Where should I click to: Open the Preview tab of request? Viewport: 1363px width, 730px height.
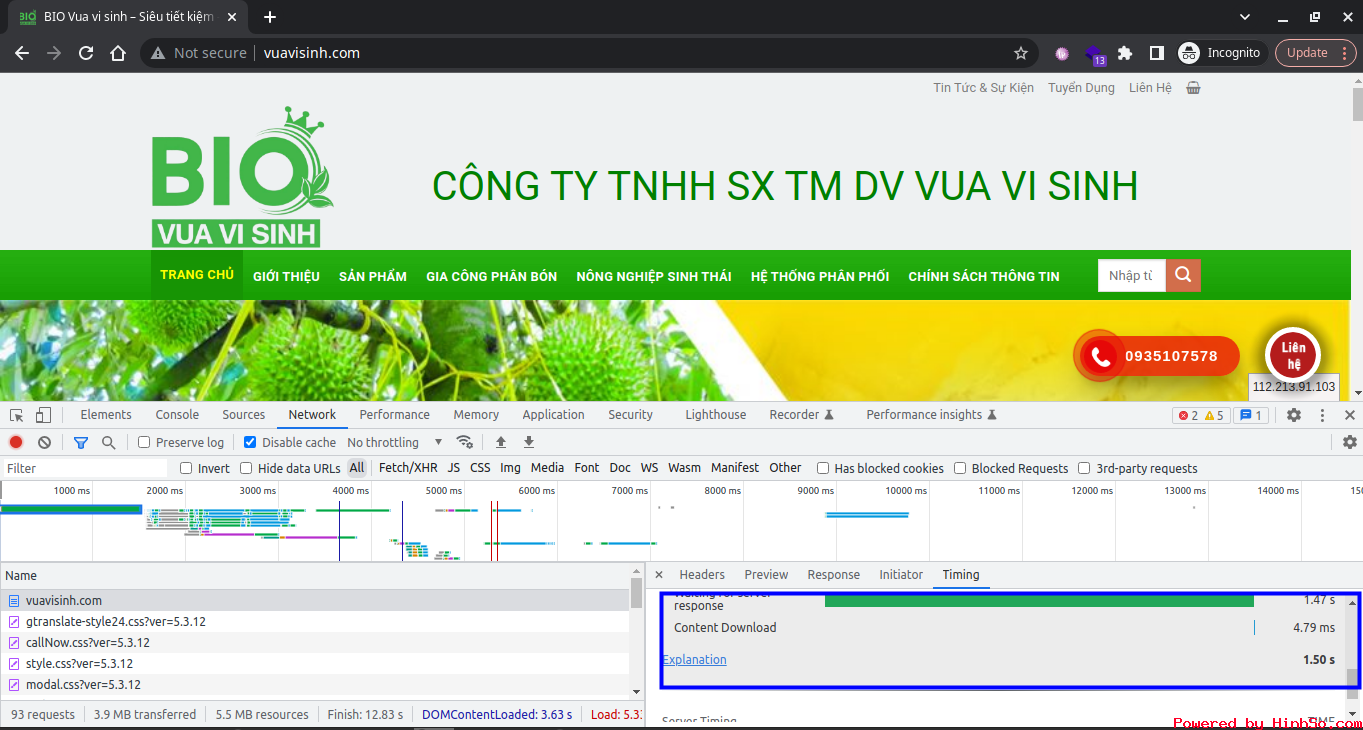766,575
